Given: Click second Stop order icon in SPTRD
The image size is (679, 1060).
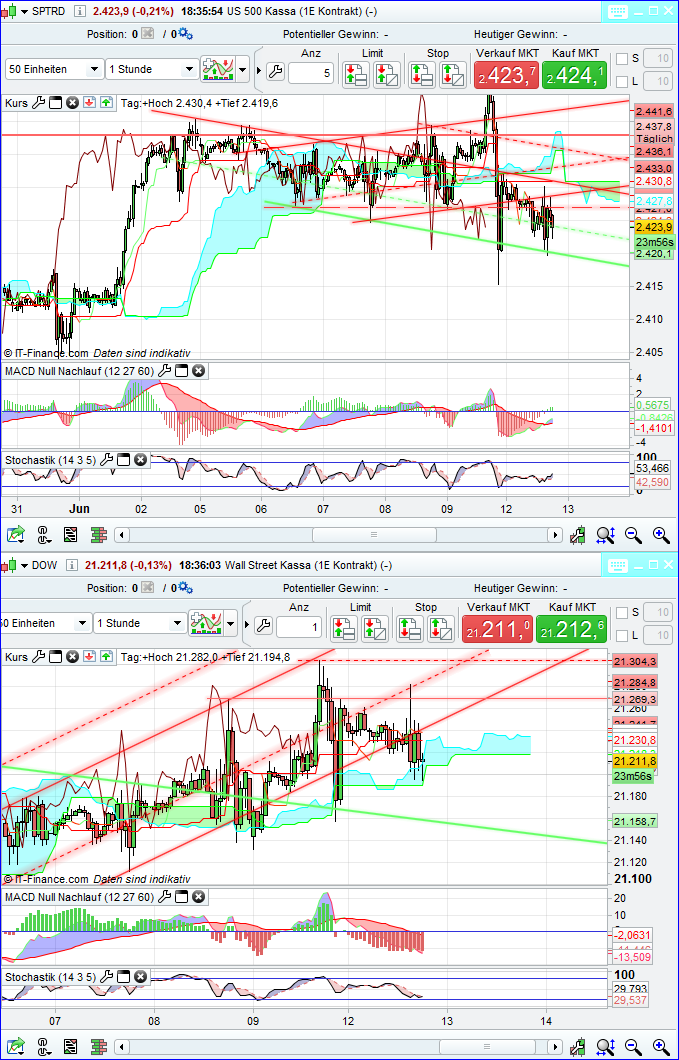Looking at the screenshot, I should (453, 74).
